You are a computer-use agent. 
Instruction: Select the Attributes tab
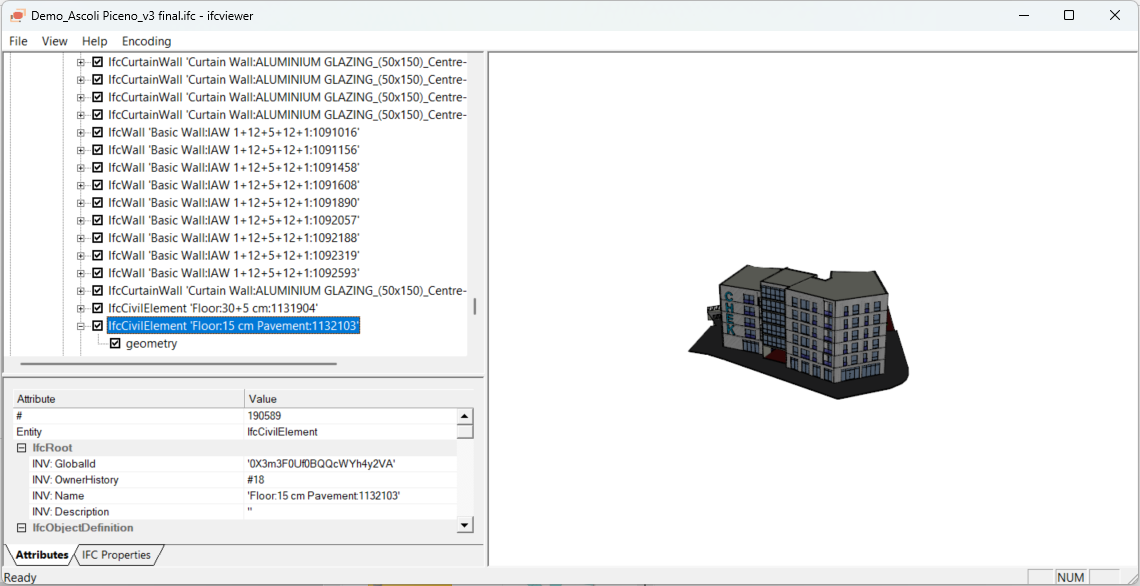(x=41, y=555)
